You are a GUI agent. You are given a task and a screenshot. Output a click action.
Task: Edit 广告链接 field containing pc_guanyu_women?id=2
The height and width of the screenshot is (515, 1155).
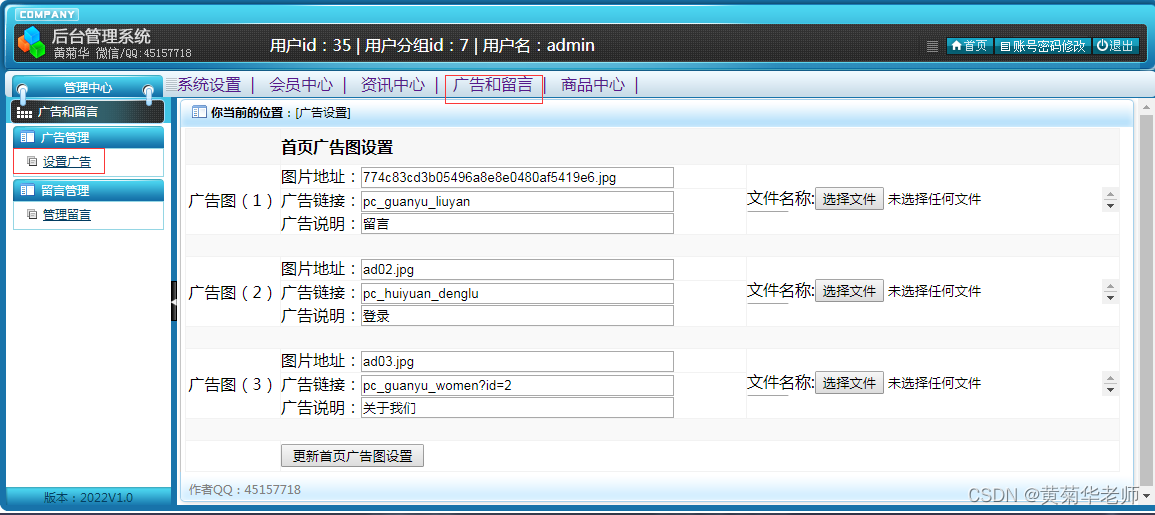pyautogui.click(x=517, y=385)
